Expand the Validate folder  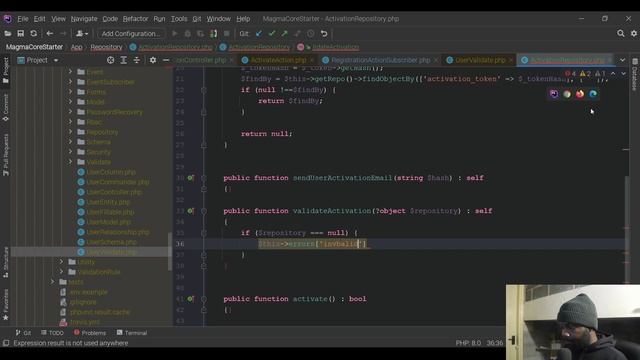[x=70, y=162]
